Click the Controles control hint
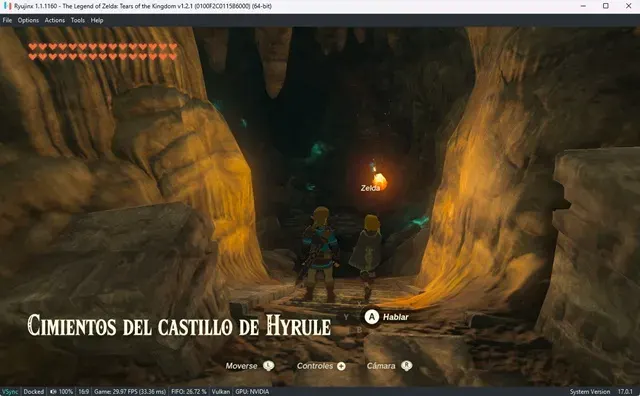Viewport: 640px width, 396px height. click(x=315, y=366)
